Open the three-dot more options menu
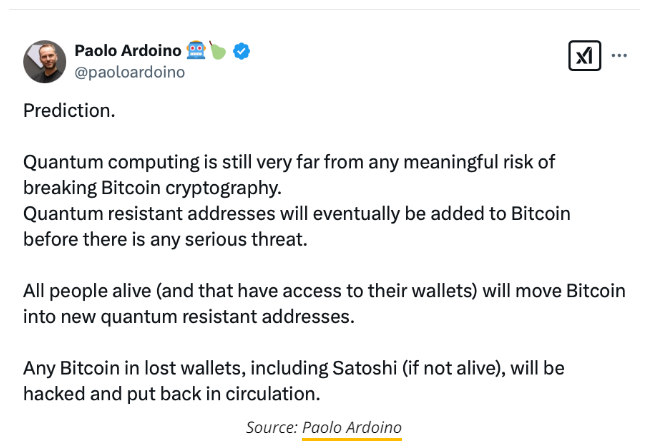This screenshot has height=442, width=654. (619, 55)
